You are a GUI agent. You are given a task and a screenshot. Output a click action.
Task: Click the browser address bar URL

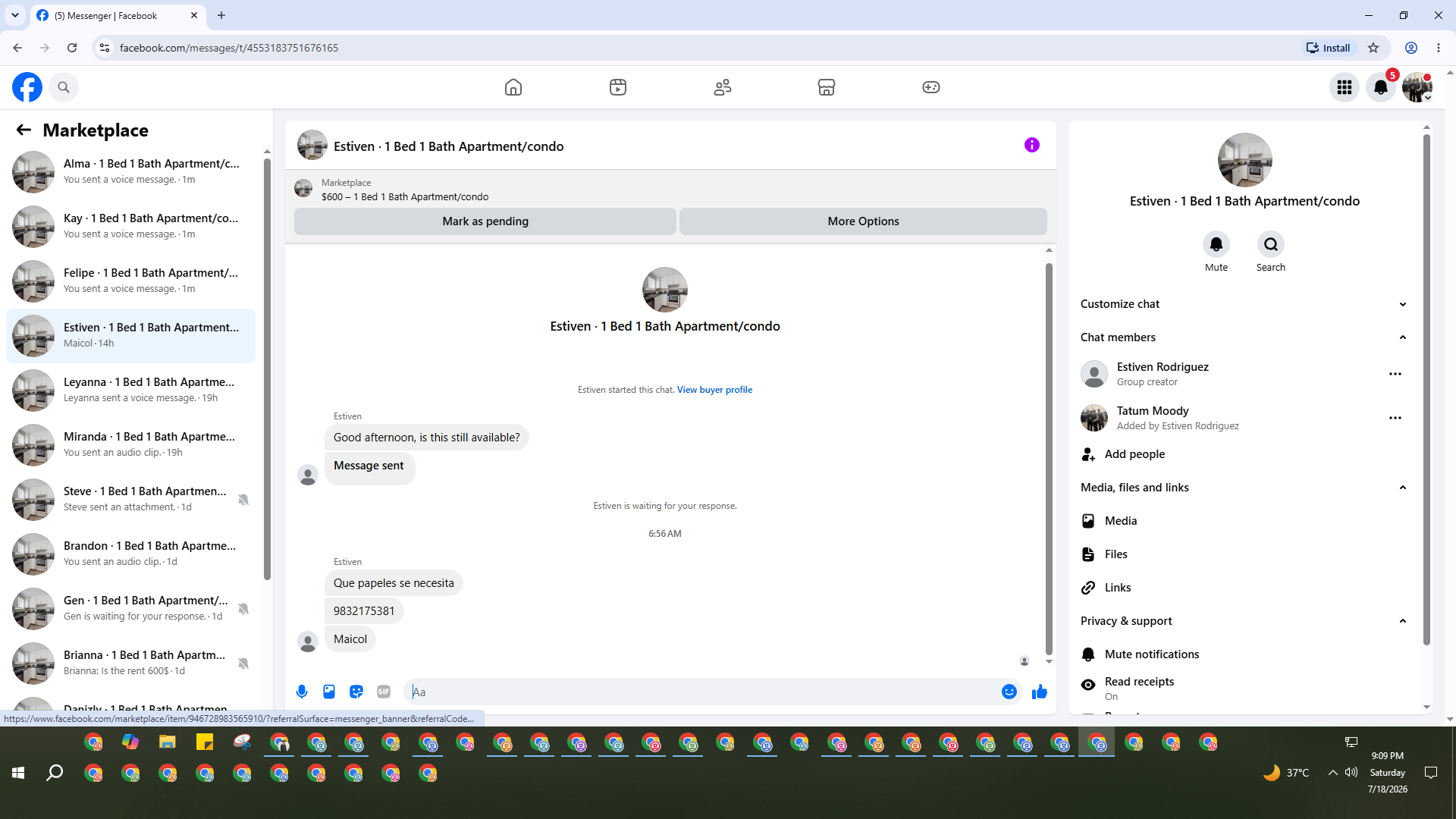point(228,48)
